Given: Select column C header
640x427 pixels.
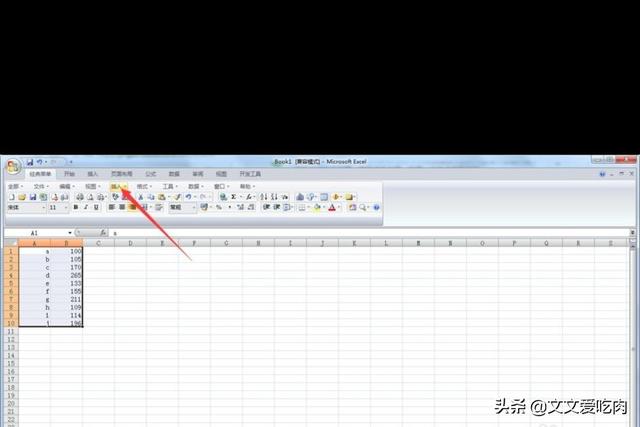Looking at the screenshot, I should [98, 243].
